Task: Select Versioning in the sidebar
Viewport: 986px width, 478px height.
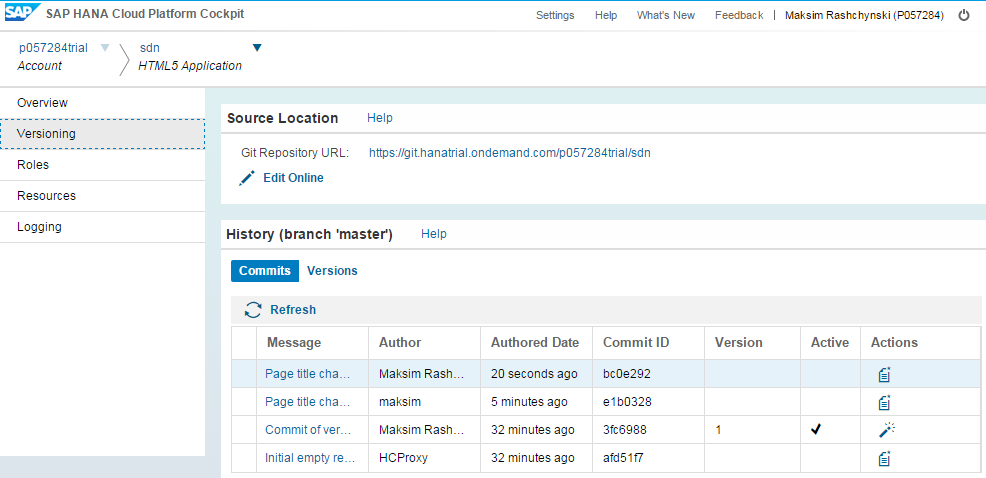Action: tap(102, 134)
